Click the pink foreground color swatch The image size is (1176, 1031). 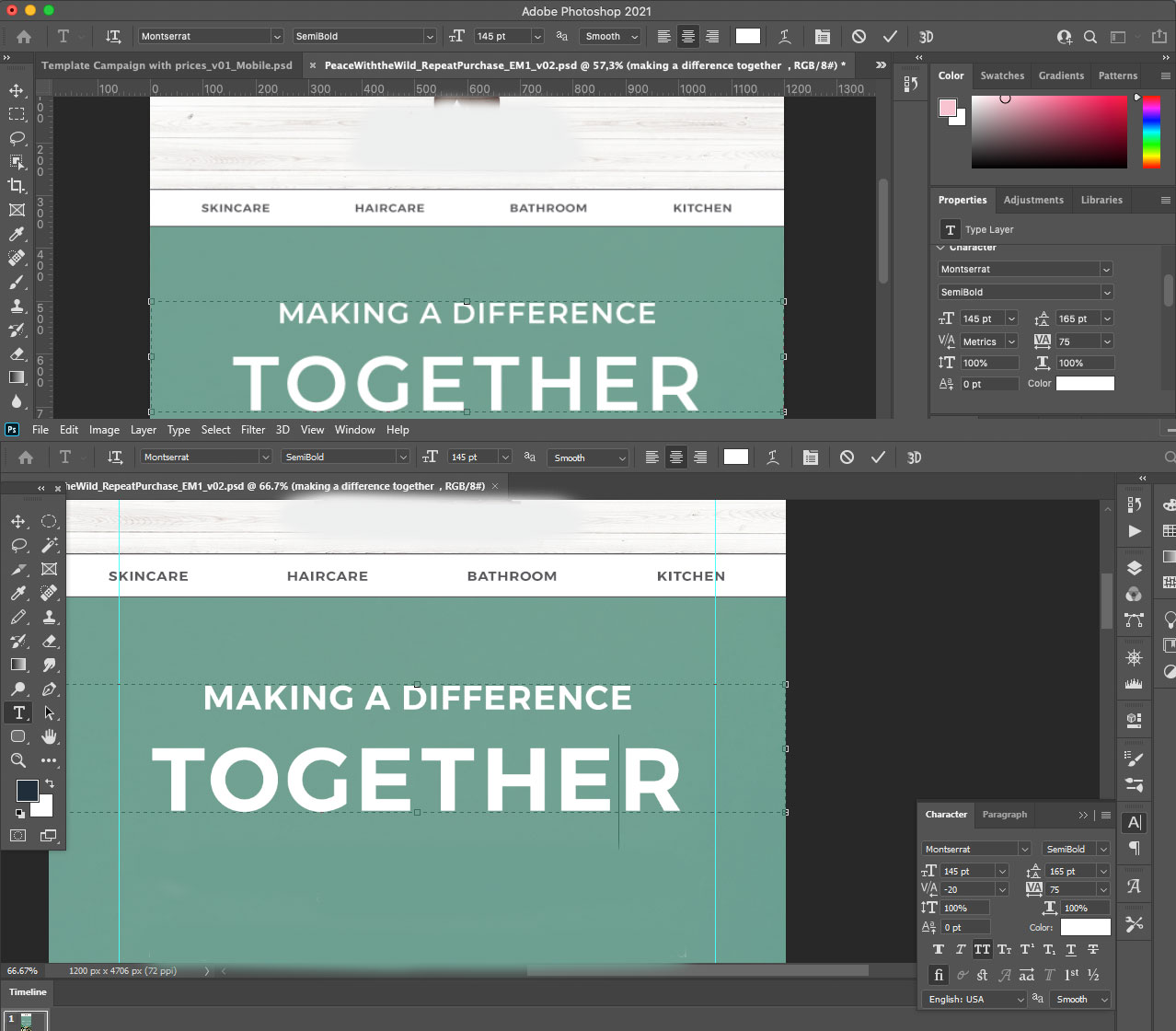click(949, 108)
